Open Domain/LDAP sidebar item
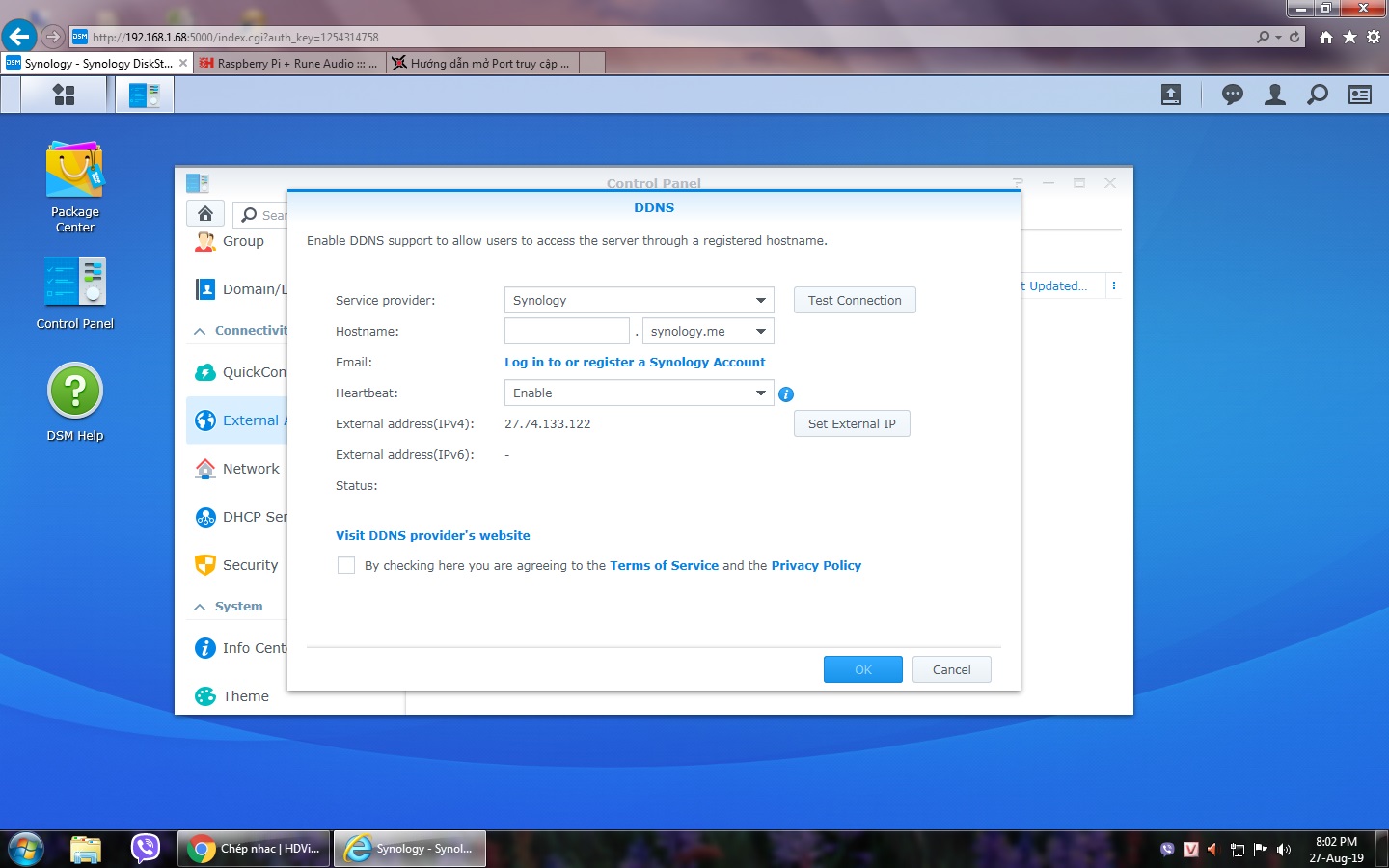 click(x=237, y=289)
